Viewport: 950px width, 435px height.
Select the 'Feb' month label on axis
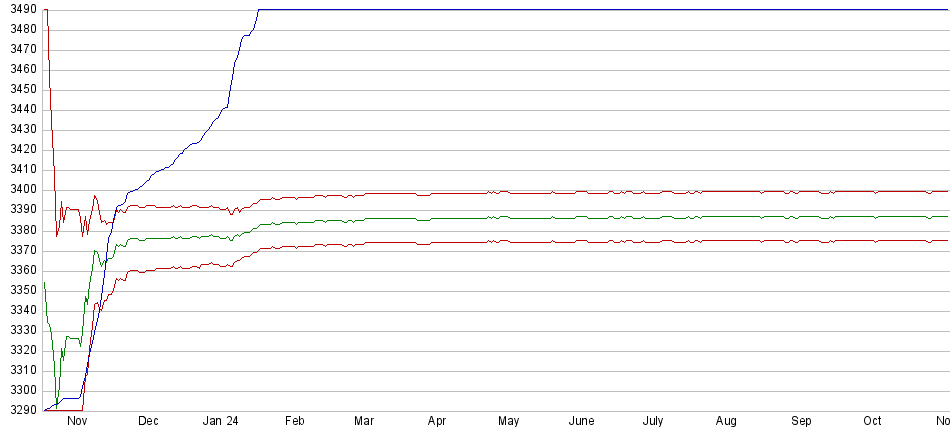294,422
